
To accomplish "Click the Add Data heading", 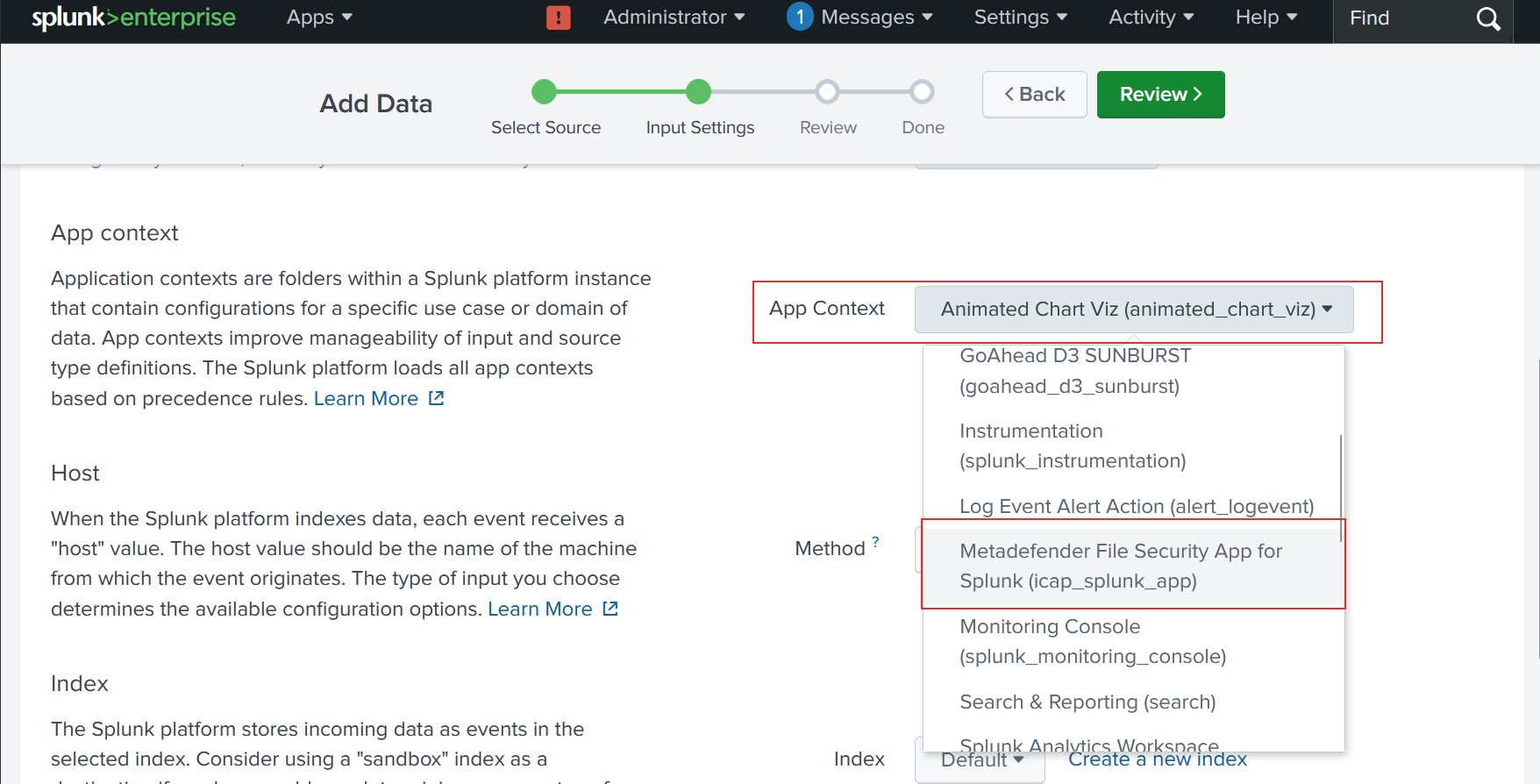I will [375, 103].
